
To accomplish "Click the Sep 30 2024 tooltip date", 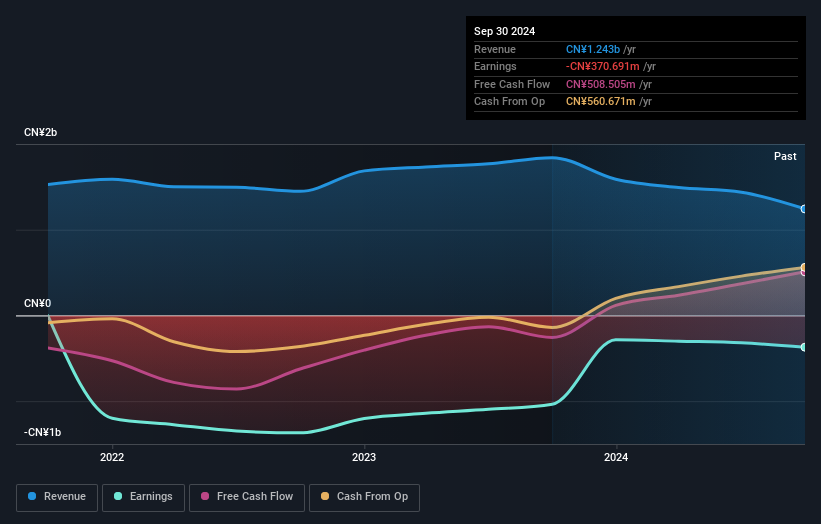I will tap(504, 31).
